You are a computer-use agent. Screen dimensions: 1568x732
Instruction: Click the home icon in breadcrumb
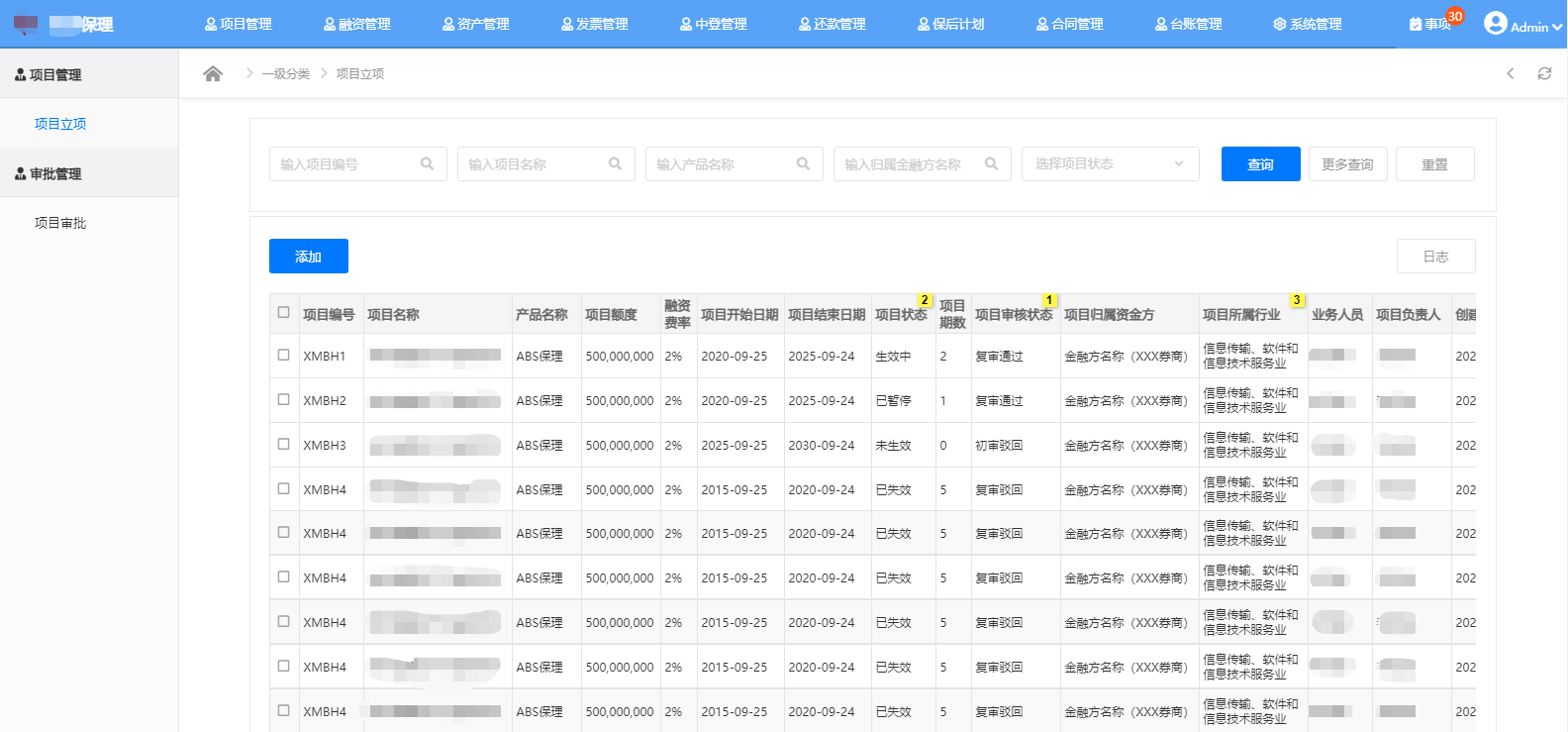coord(213,73)
